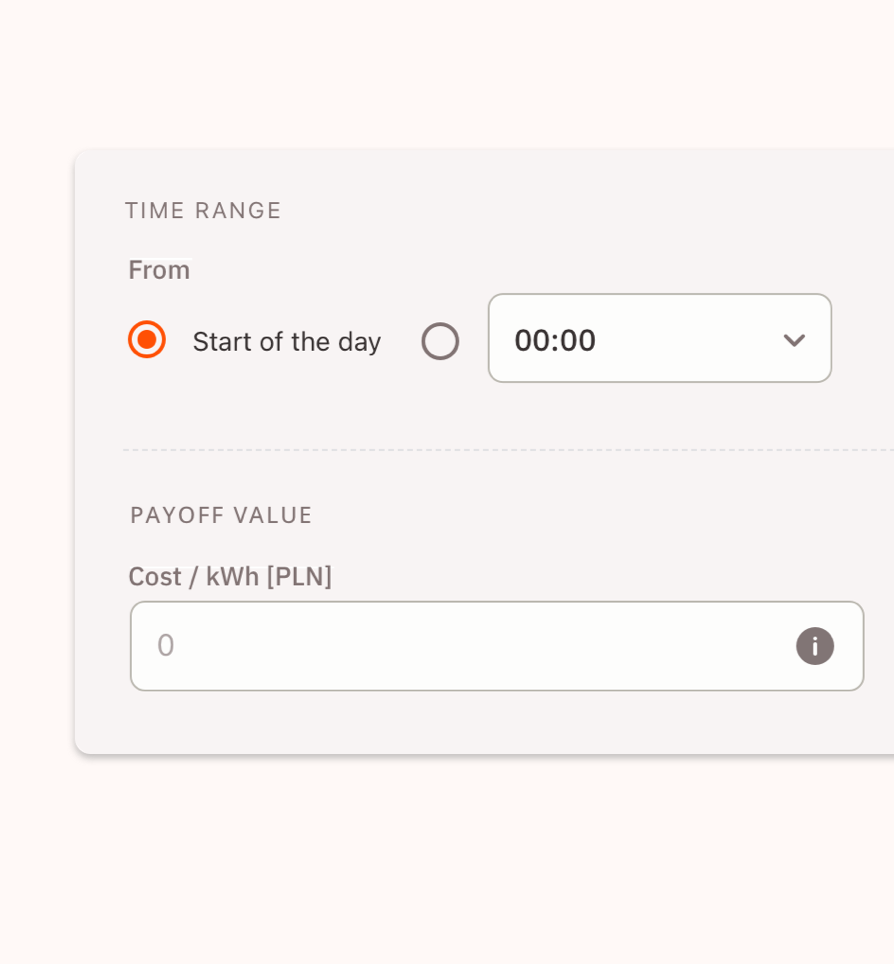Click the orange dot of the selected radio
Viewport: 894px width, 964px height.
click(147, 340)
